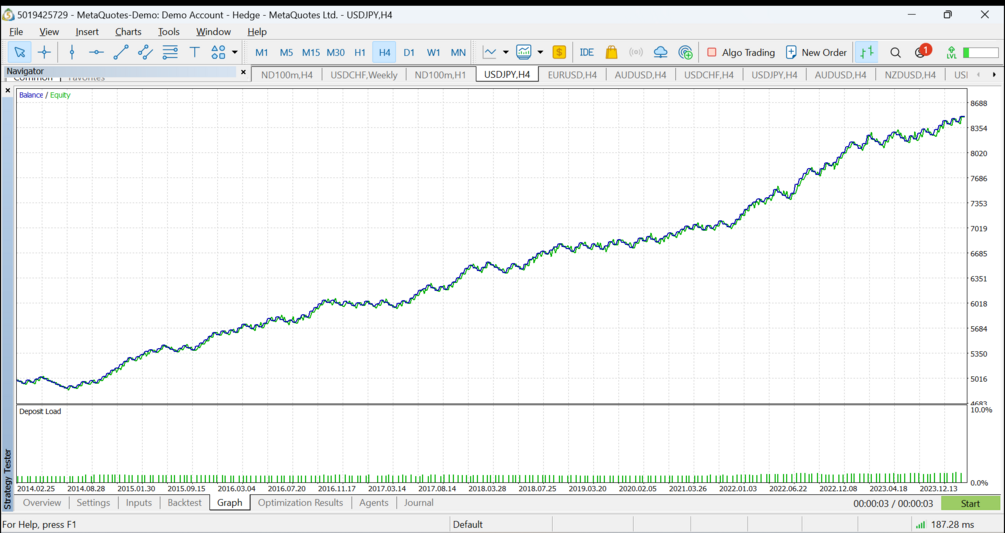The image size is (1005, 533).
Task: Close the Strategy Tester panel
Action: (8, 91)
